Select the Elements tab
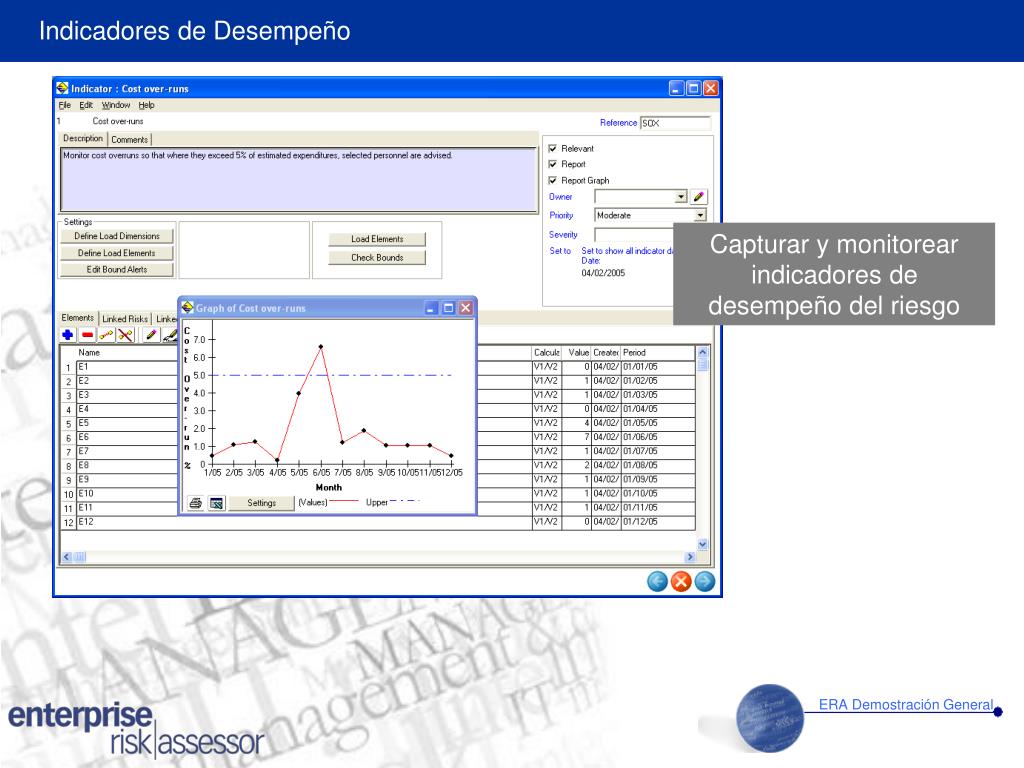The height and width of the screenshot is (768, 1024). [78, 318]
